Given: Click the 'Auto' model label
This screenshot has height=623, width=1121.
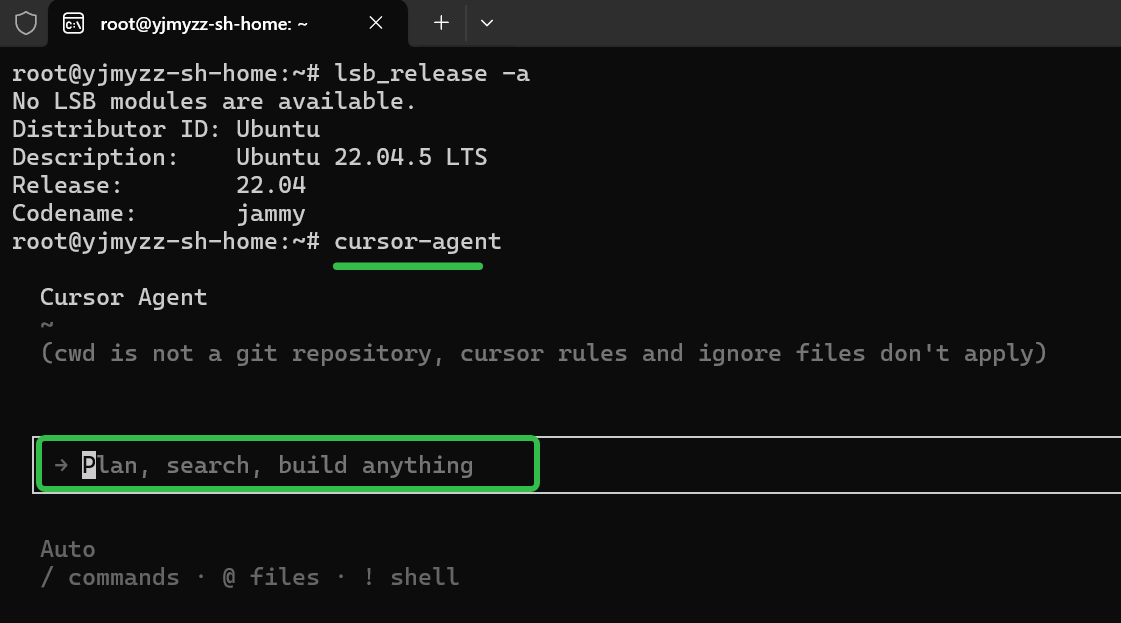Looking at the screenshot, I should click(x=67, y=549).
